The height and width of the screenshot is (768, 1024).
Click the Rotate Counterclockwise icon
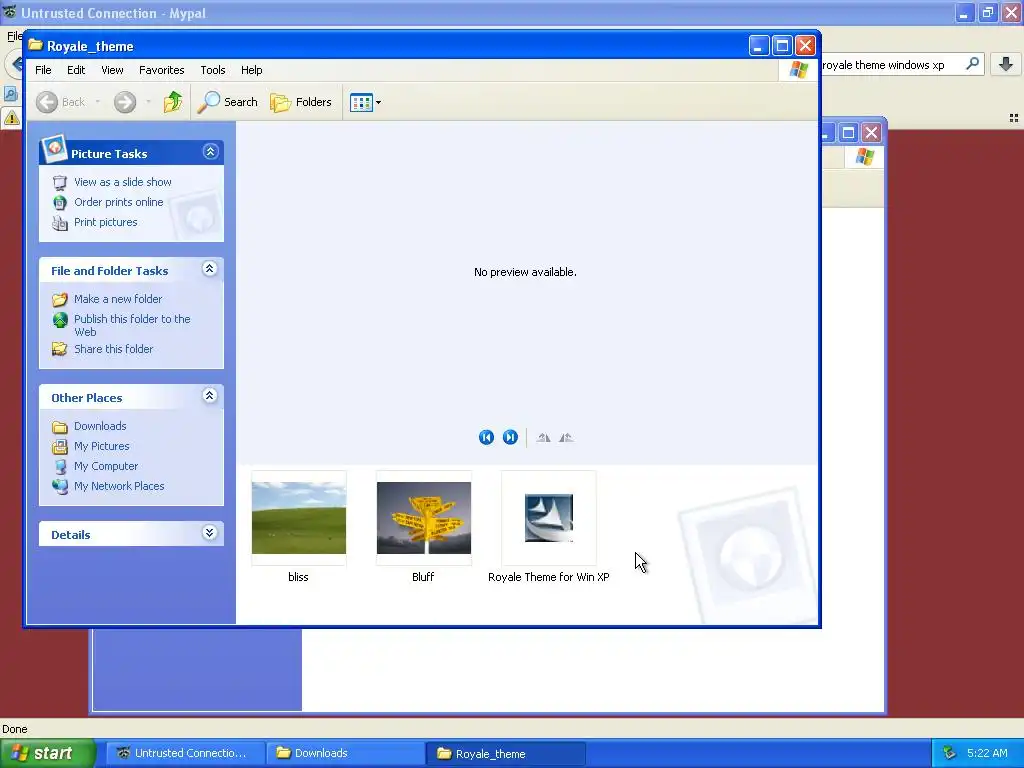566,438
